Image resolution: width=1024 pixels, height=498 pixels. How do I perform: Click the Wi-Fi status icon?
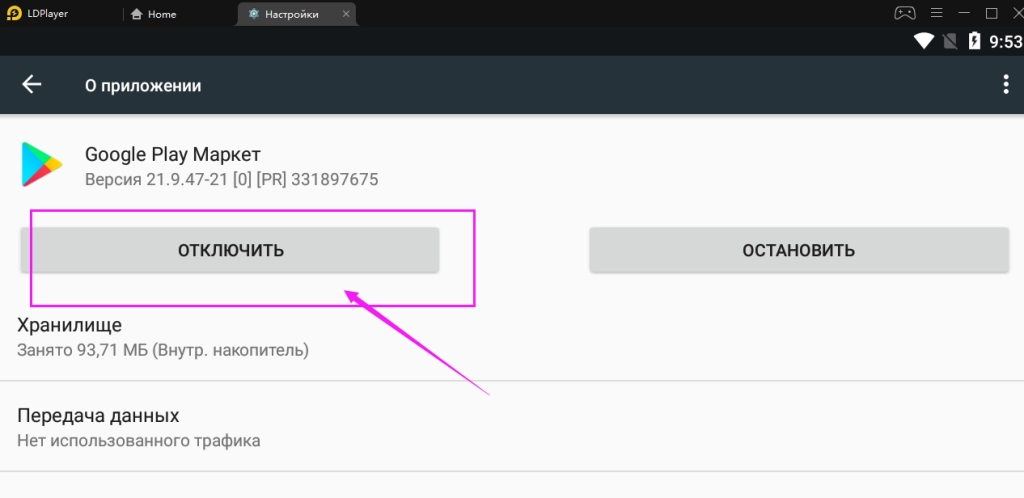(924, 41)
